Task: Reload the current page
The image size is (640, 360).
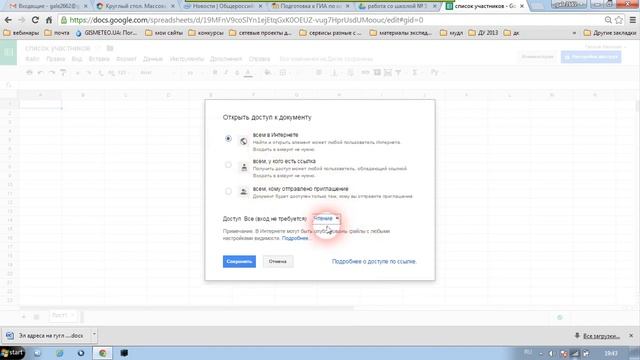Action: [35, 20]
